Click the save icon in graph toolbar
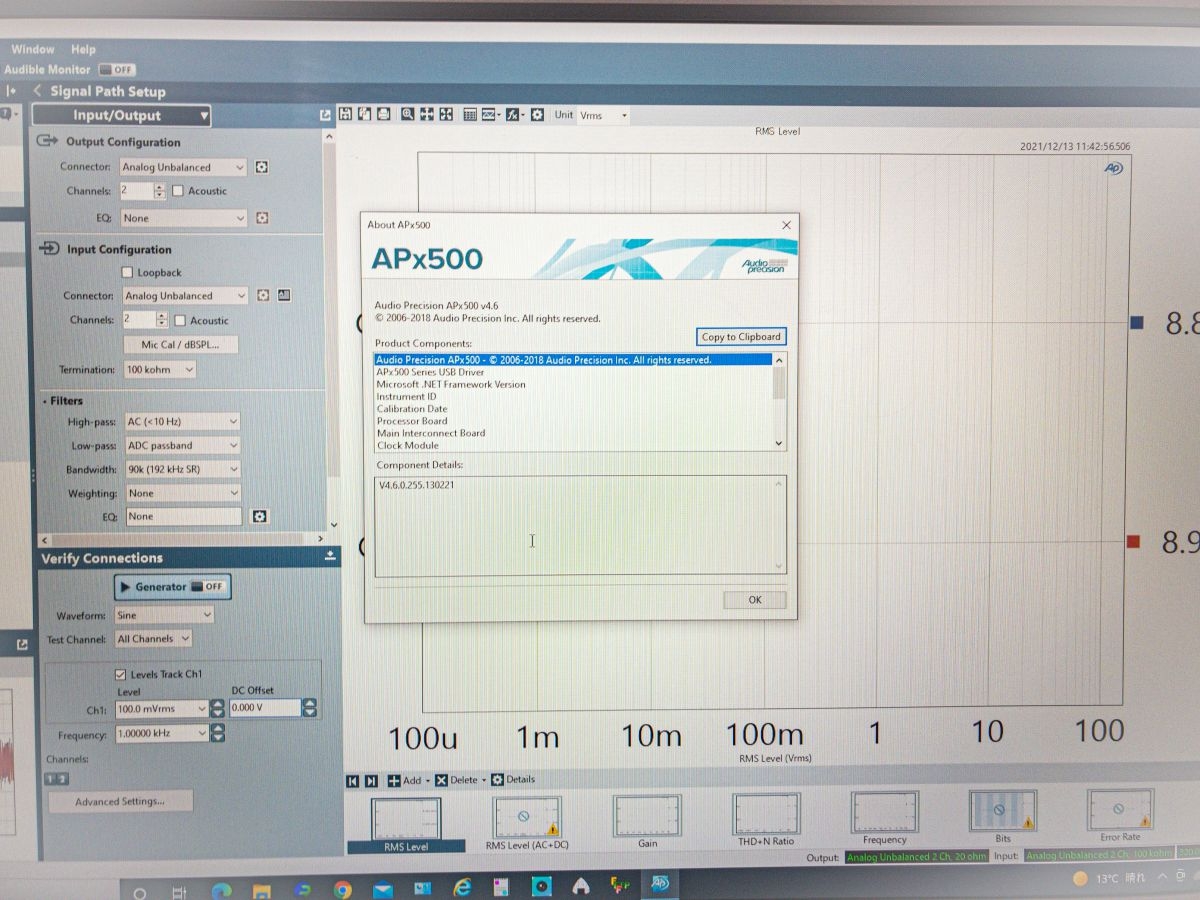This screenshot has height=900, width=1200. click(345, 115)
